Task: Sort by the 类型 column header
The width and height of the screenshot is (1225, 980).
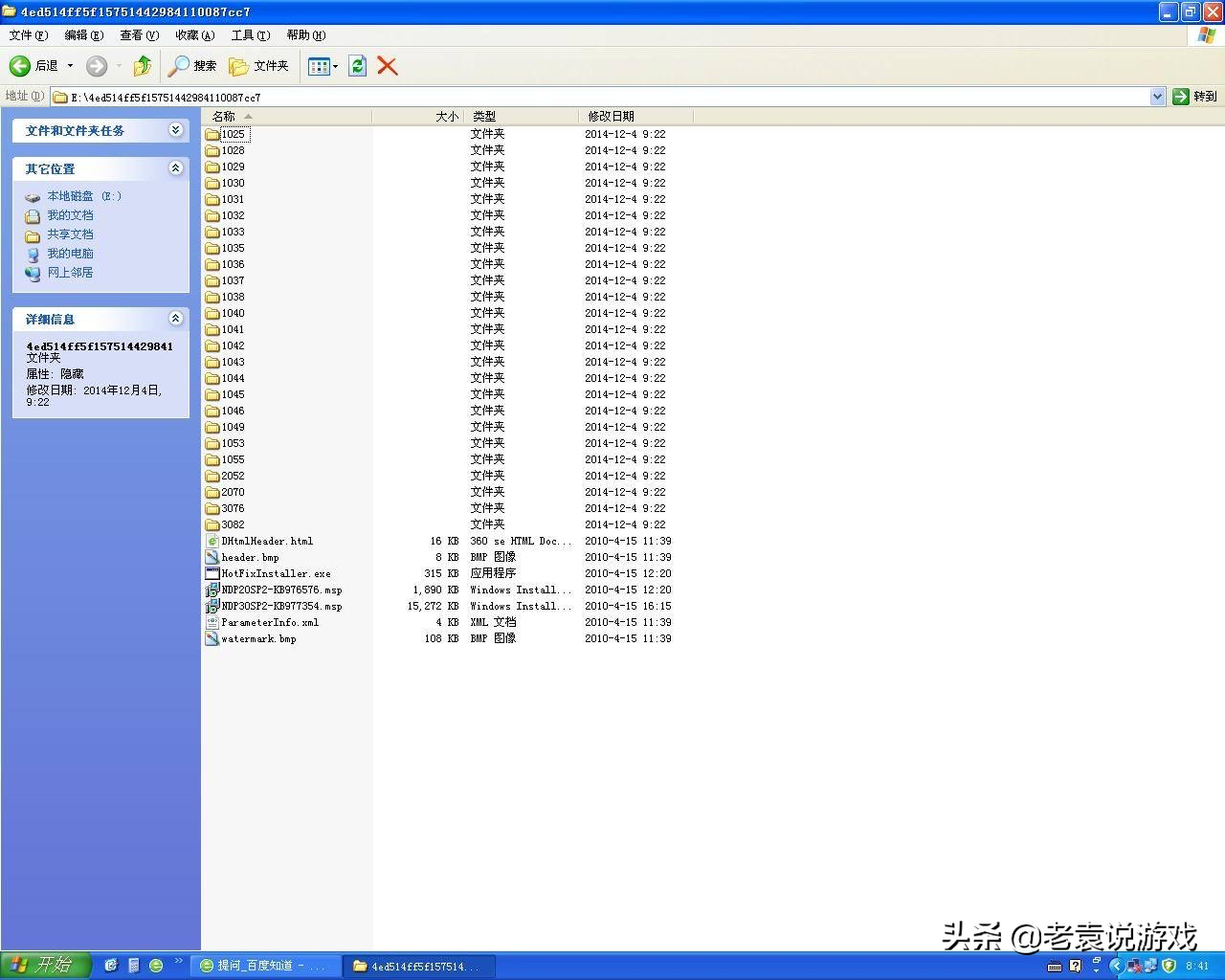Action: (x=522, y=116)
